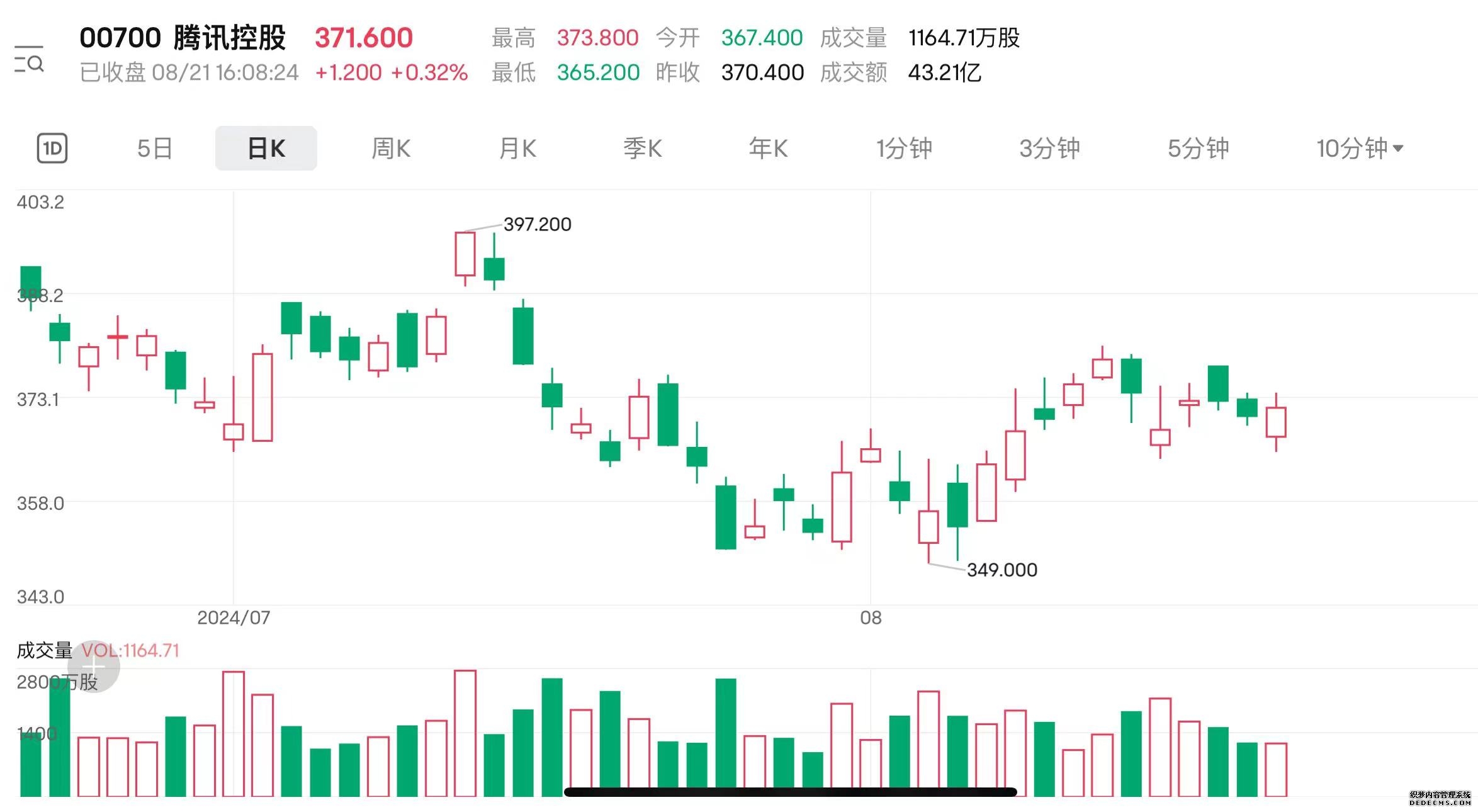
Task: Click the stock title 00700 腾讯控股
Action: tap(184, 37)
